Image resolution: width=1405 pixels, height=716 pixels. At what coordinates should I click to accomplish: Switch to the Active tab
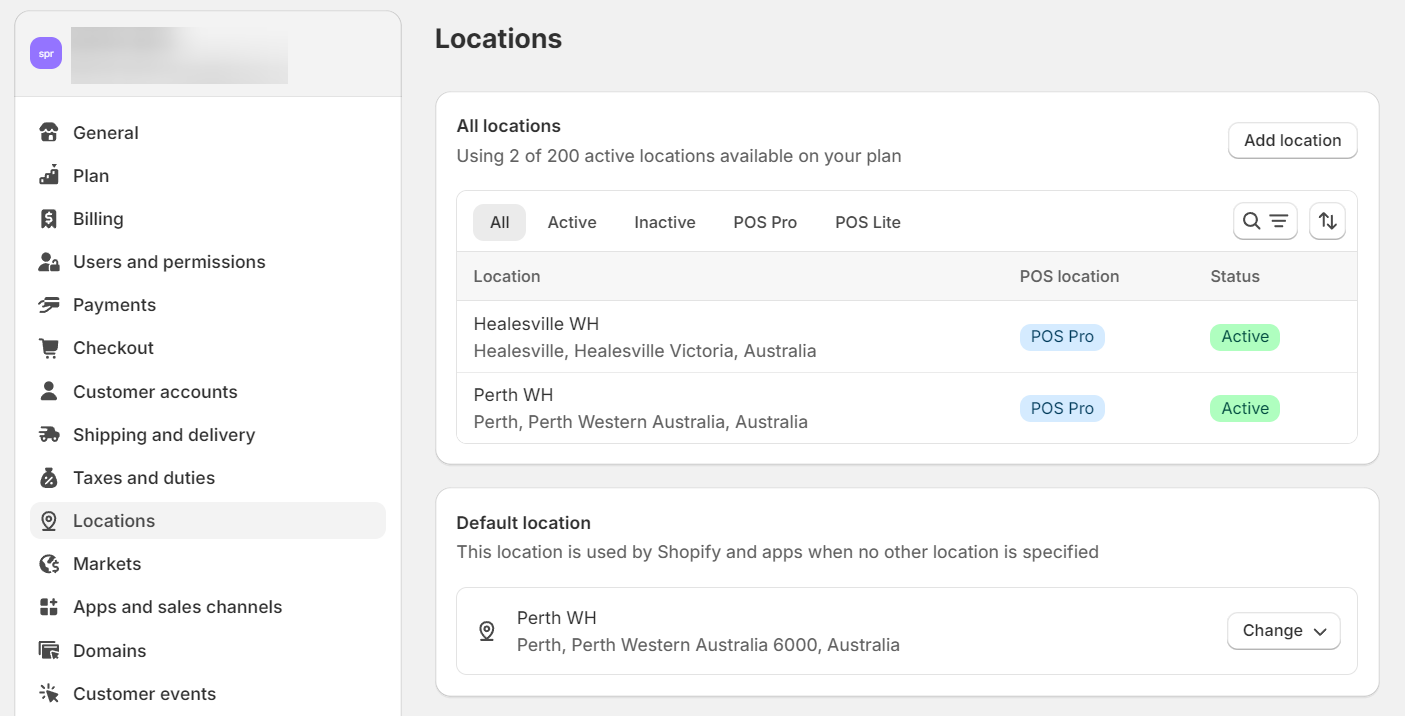click(x=572, y=222)
